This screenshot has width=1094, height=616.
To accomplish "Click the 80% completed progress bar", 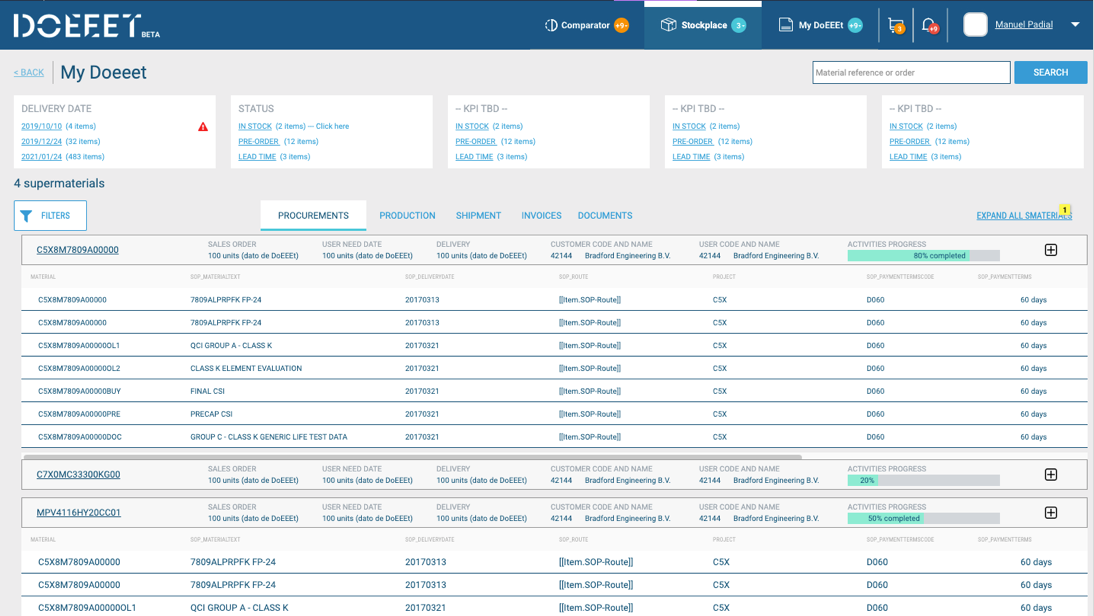I will [922, 256].
